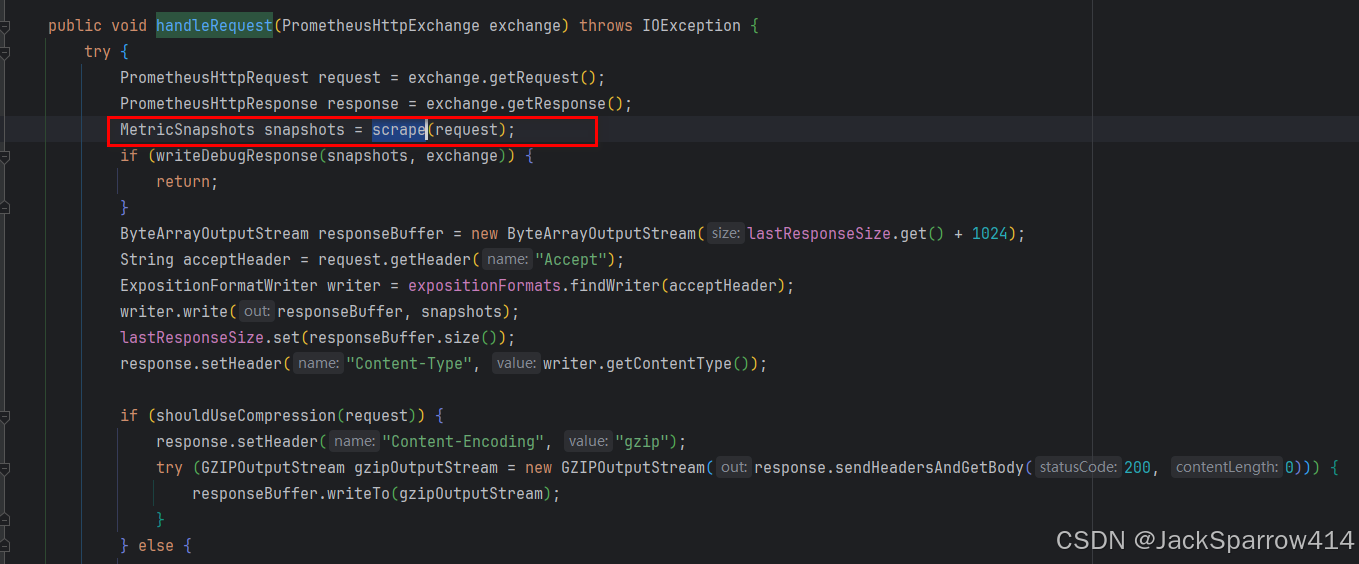Collapse the handleRequest method fold marker
Image resolution: width=1359 pixels, height=564 pixels.
point(4,26)
